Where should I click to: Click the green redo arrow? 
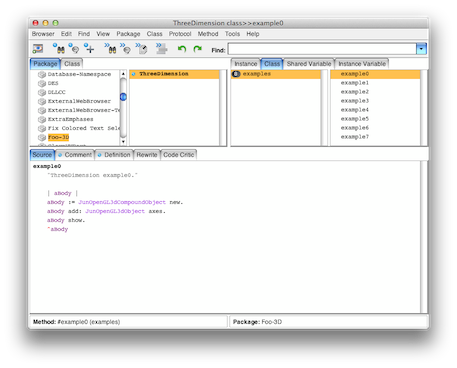click(198, 49)
